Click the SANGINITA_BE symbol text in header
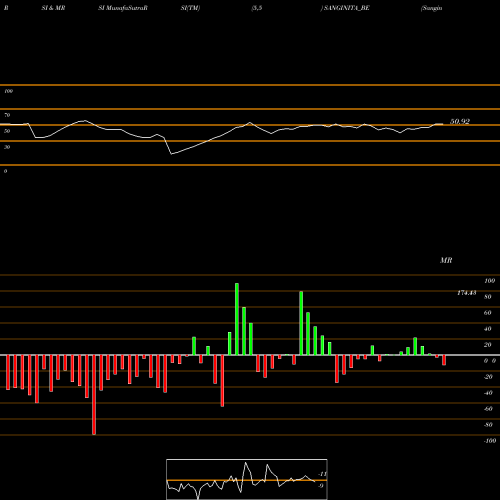Screen dimensions: 500x500 [346, 8]
